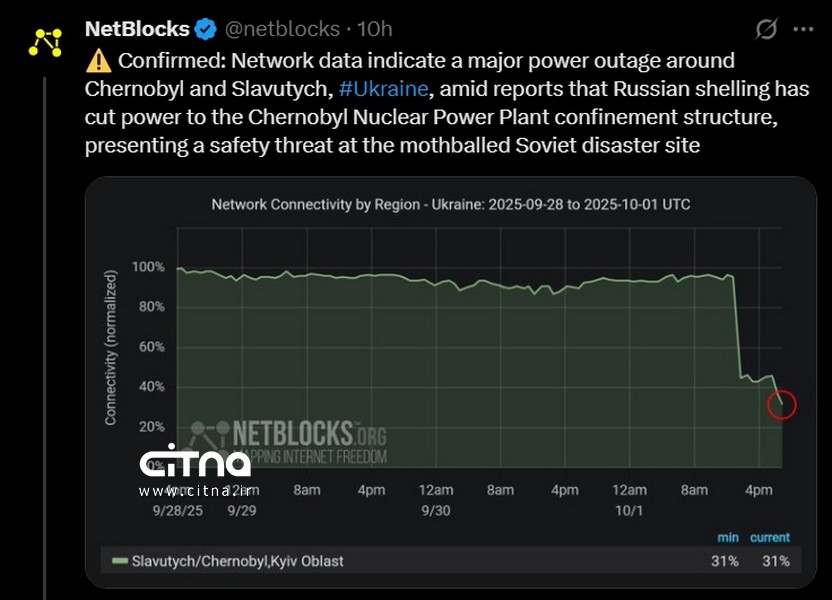This screenshot has height=600, width=832.
Task: Click the 10/1 date label on the x-axis
Action: pyautogui.click(x=629, y=508)
